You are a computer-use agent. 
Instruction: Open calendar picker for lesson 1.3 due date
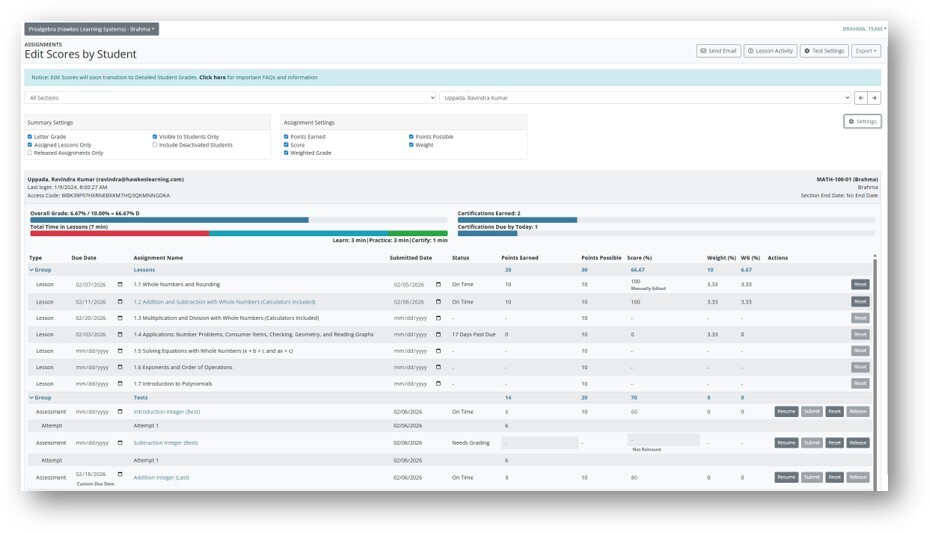[x=121, y=318]
